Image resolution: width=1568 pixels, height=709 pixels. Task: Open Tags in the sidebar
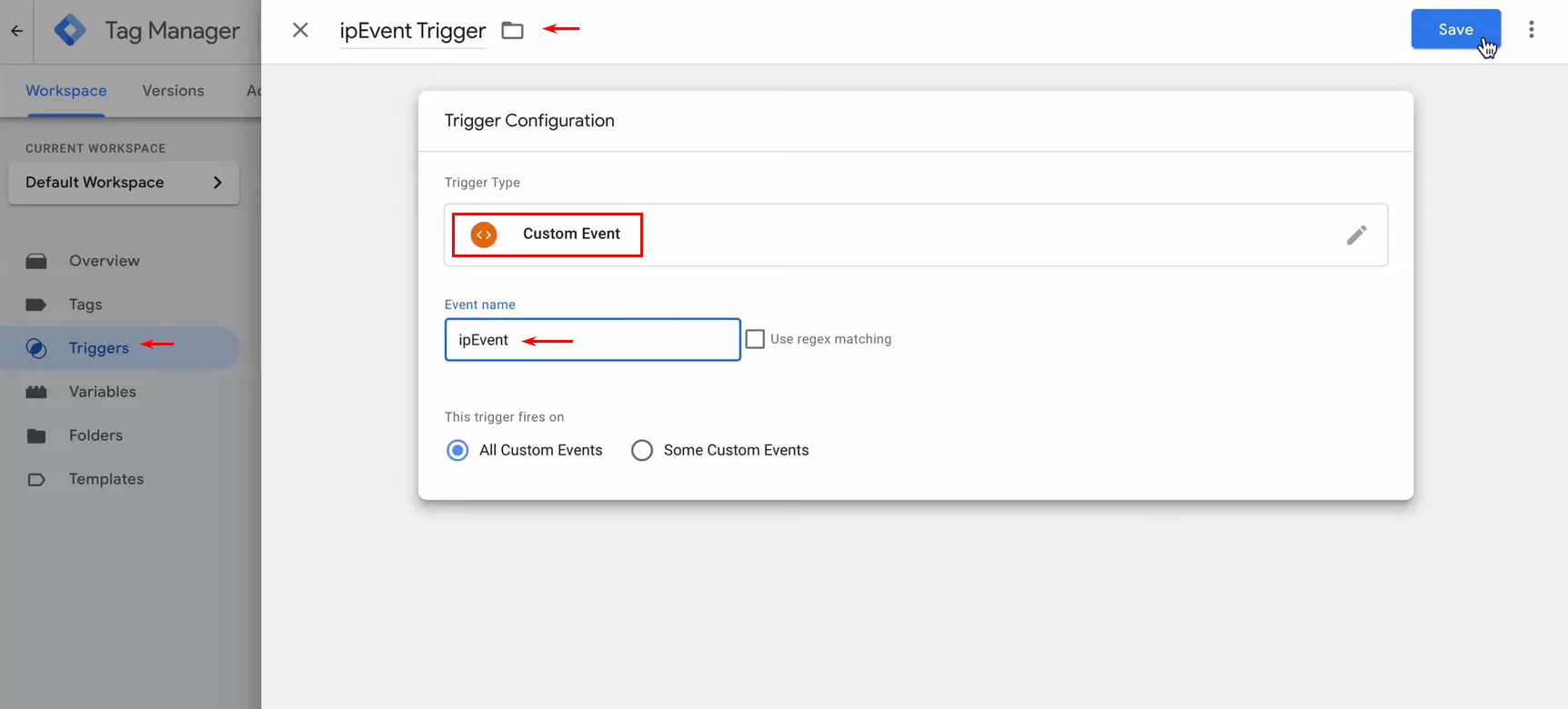pos(85,305)
